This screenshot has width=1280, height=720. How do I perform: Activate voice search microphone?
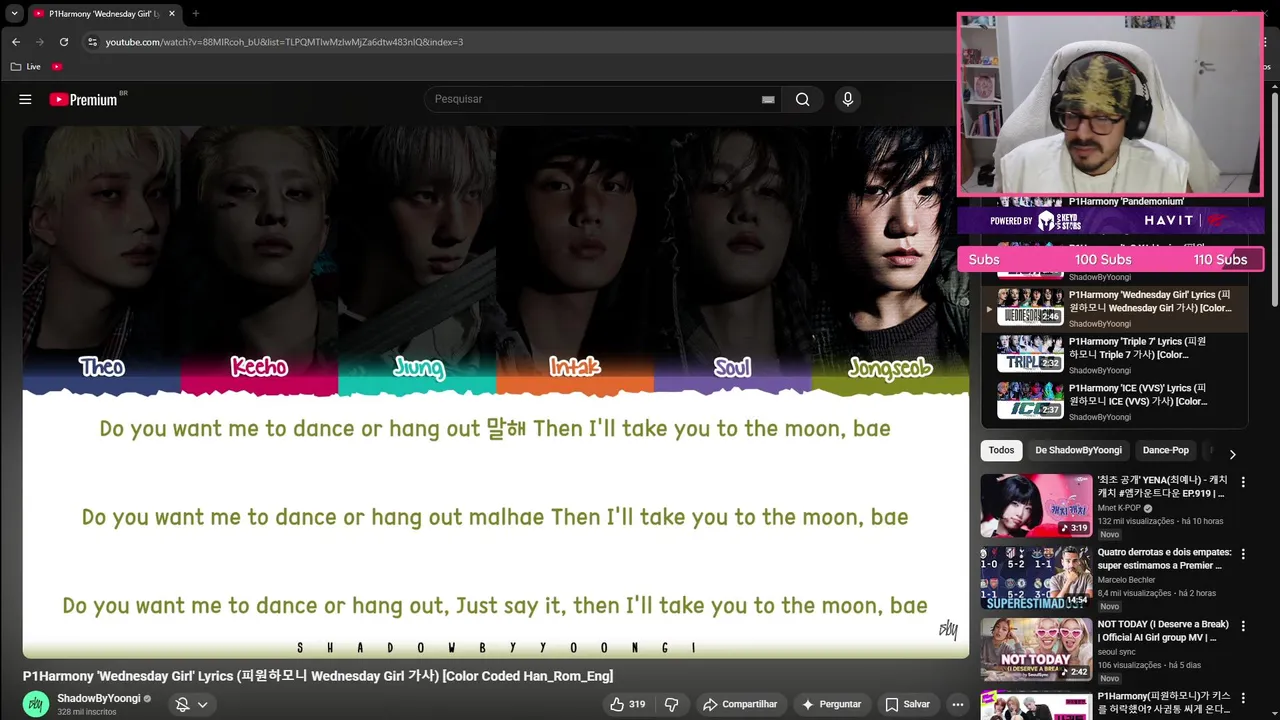pyautogui.click(x=848, y=99)
